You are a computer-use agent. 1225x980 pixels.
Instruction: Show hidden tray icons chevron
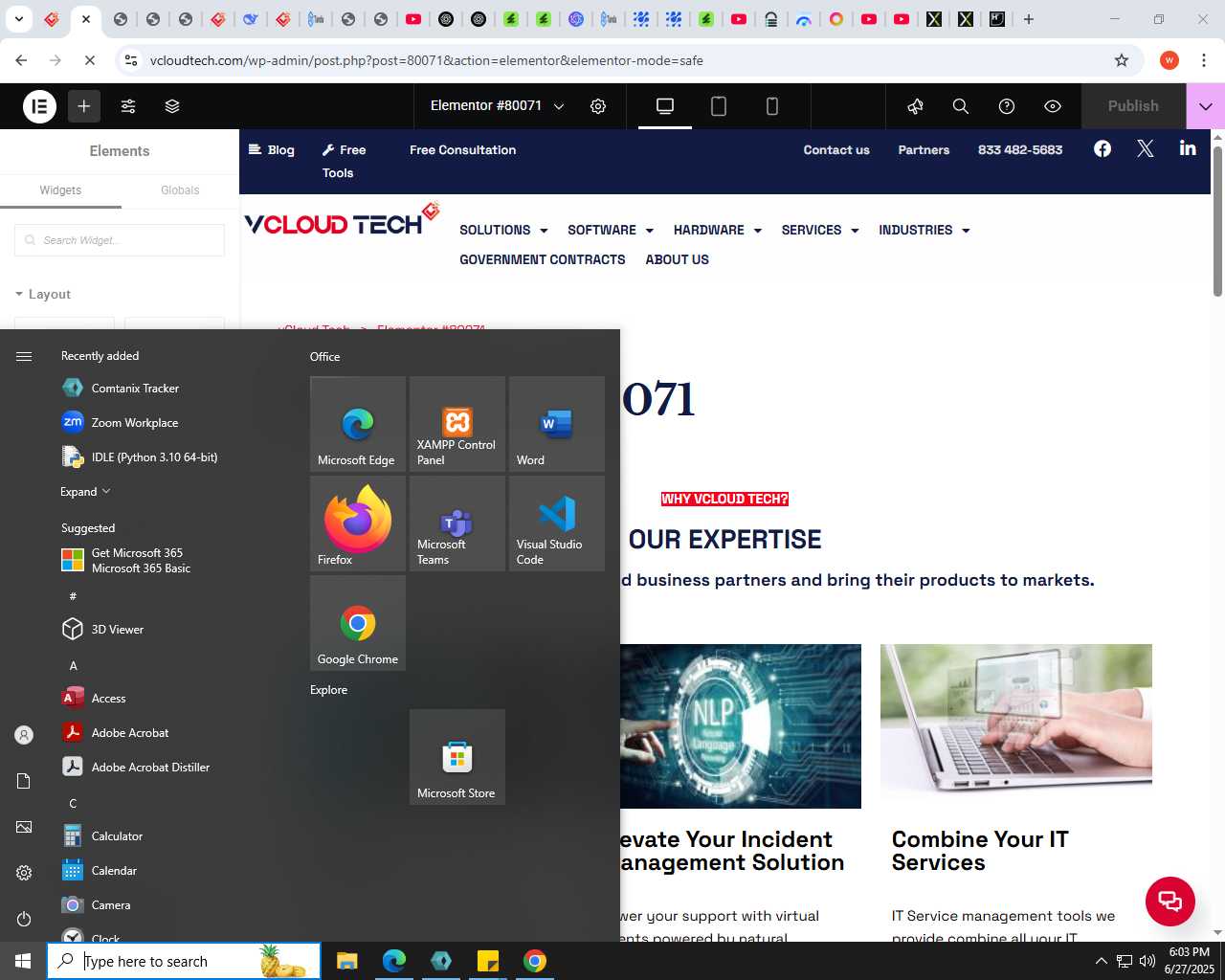coord(1101,961)
